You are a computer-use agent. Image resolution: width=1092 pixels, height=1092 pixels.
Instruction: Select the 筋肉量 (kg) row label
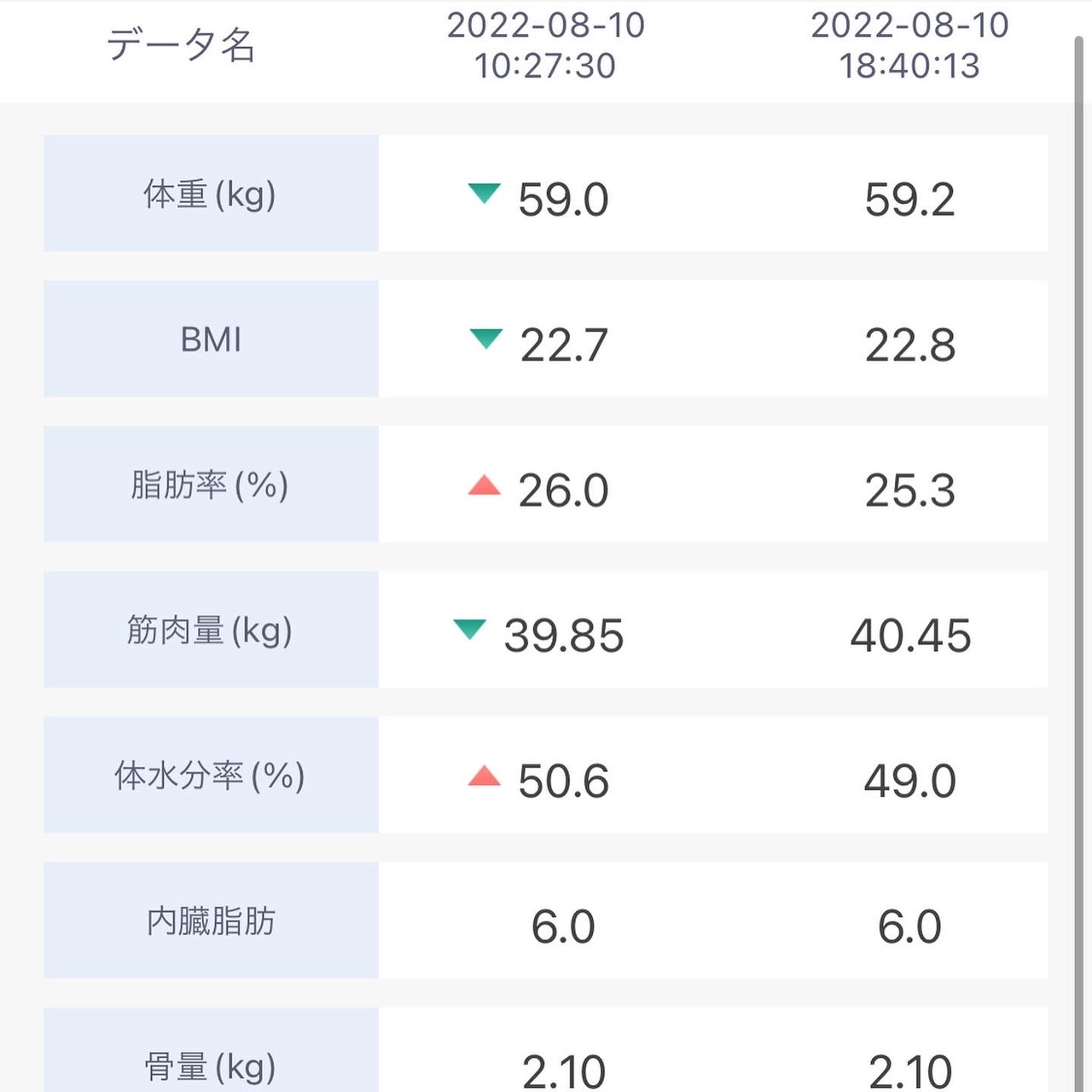point(211,630)
